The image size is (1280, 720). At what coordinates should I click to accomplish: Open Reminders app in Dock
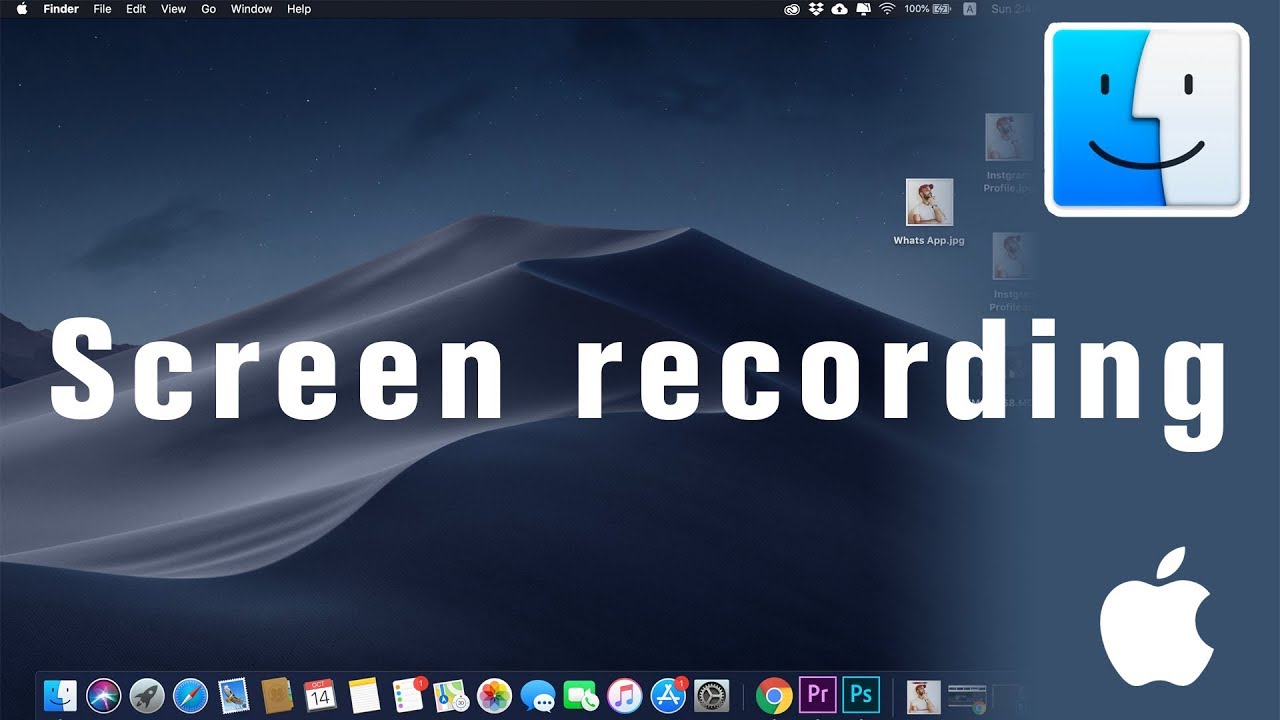[408, 694]
